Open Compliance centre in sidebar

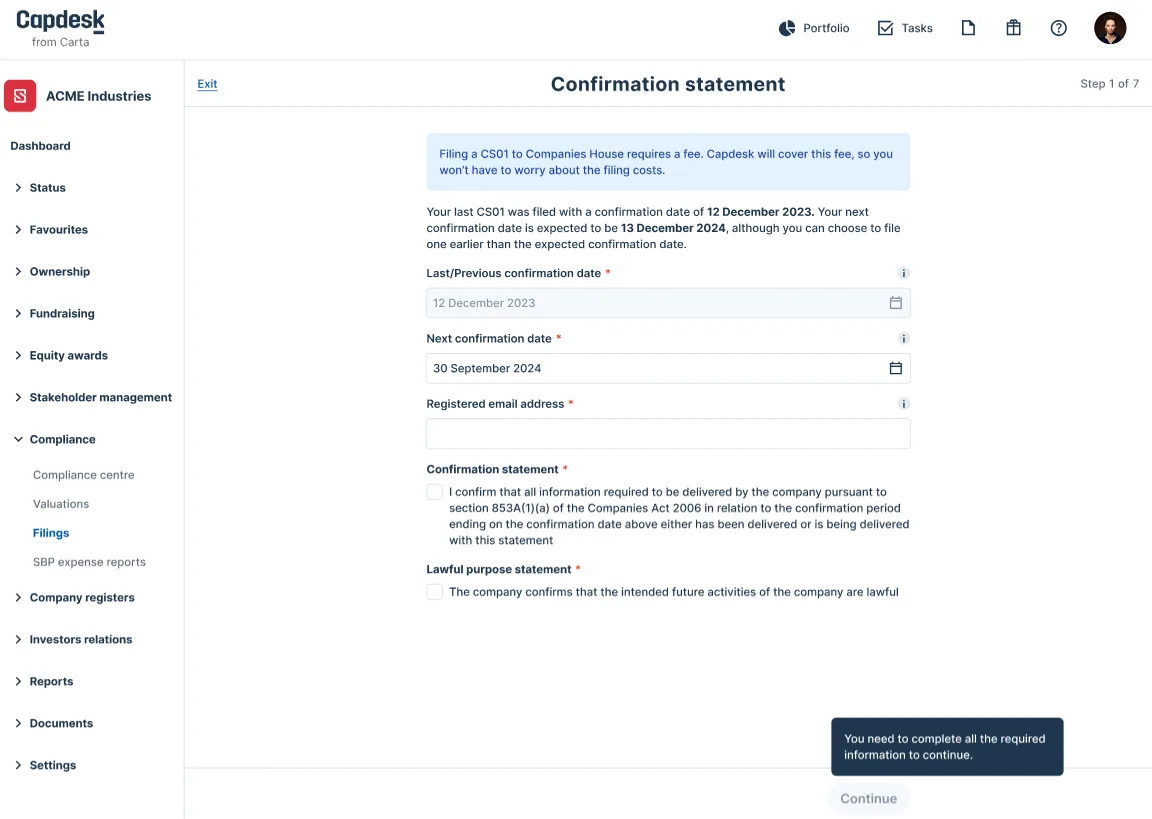pyautogui.click(x=84, y=475)
